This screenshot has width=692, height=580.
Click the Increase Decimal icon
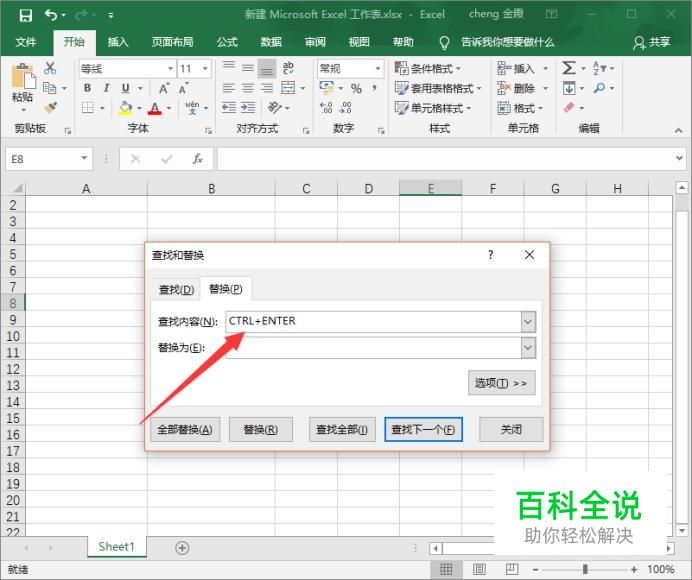pyautogui.click(x=326, y=107)
